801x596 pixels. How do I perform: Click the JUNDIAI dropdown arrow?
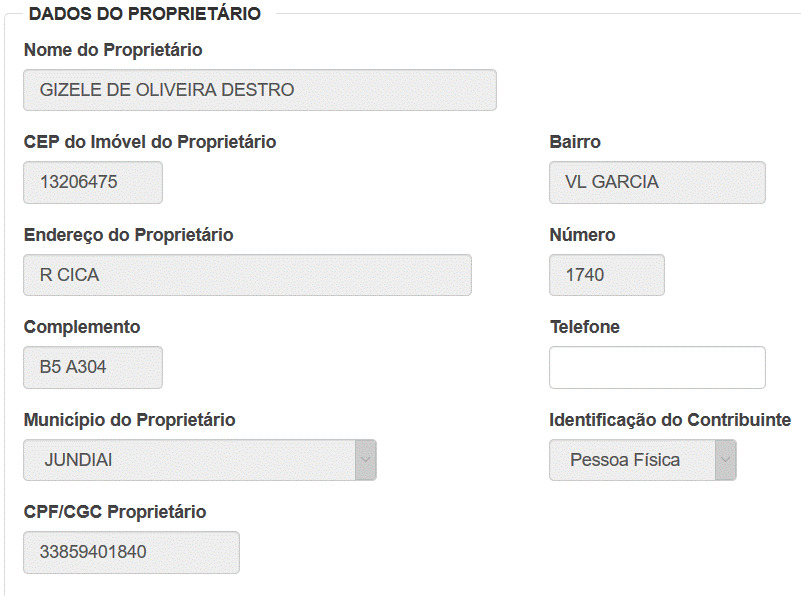coord(366,460)
